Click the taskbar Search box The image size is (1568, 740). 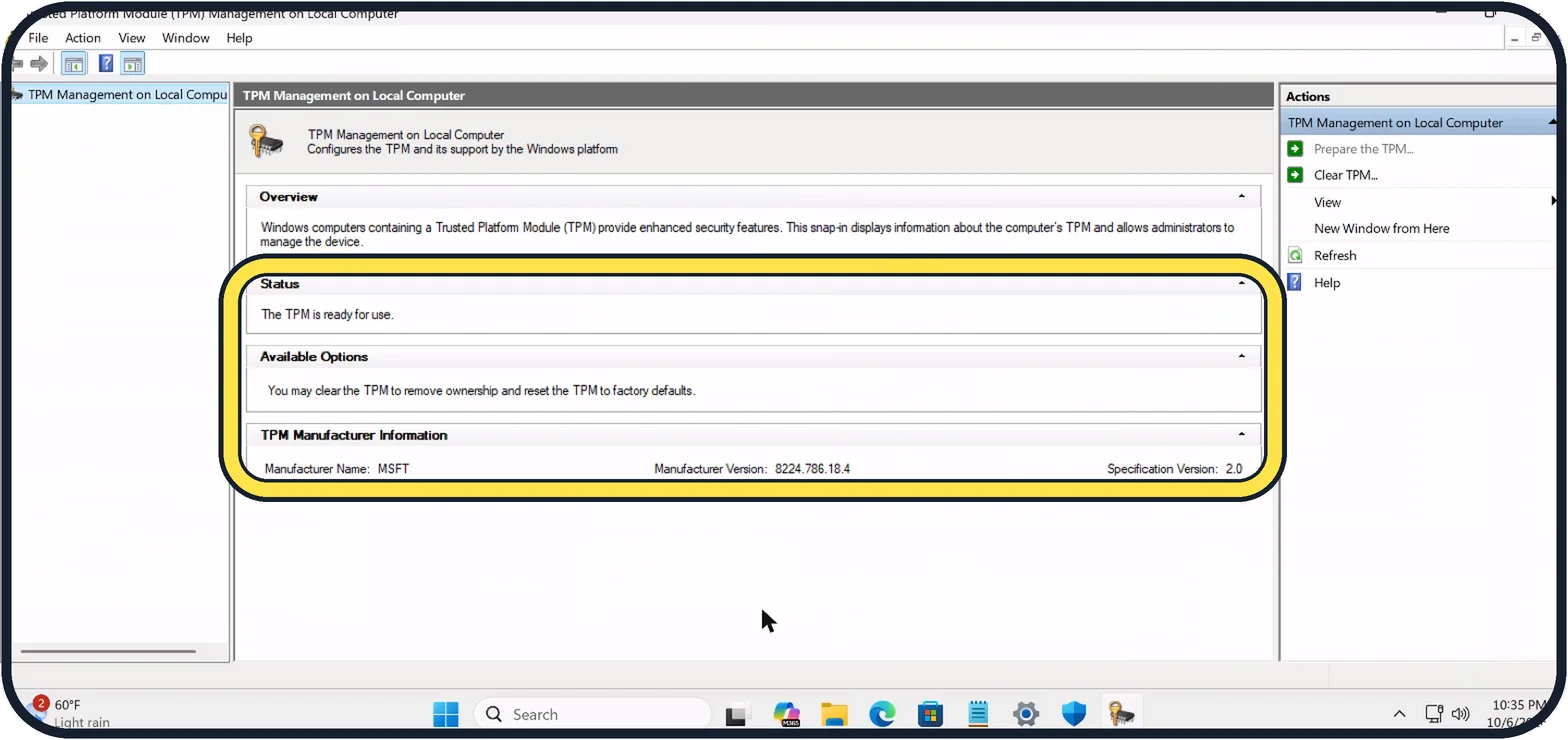pyautogui.click(x=593, y=714)
